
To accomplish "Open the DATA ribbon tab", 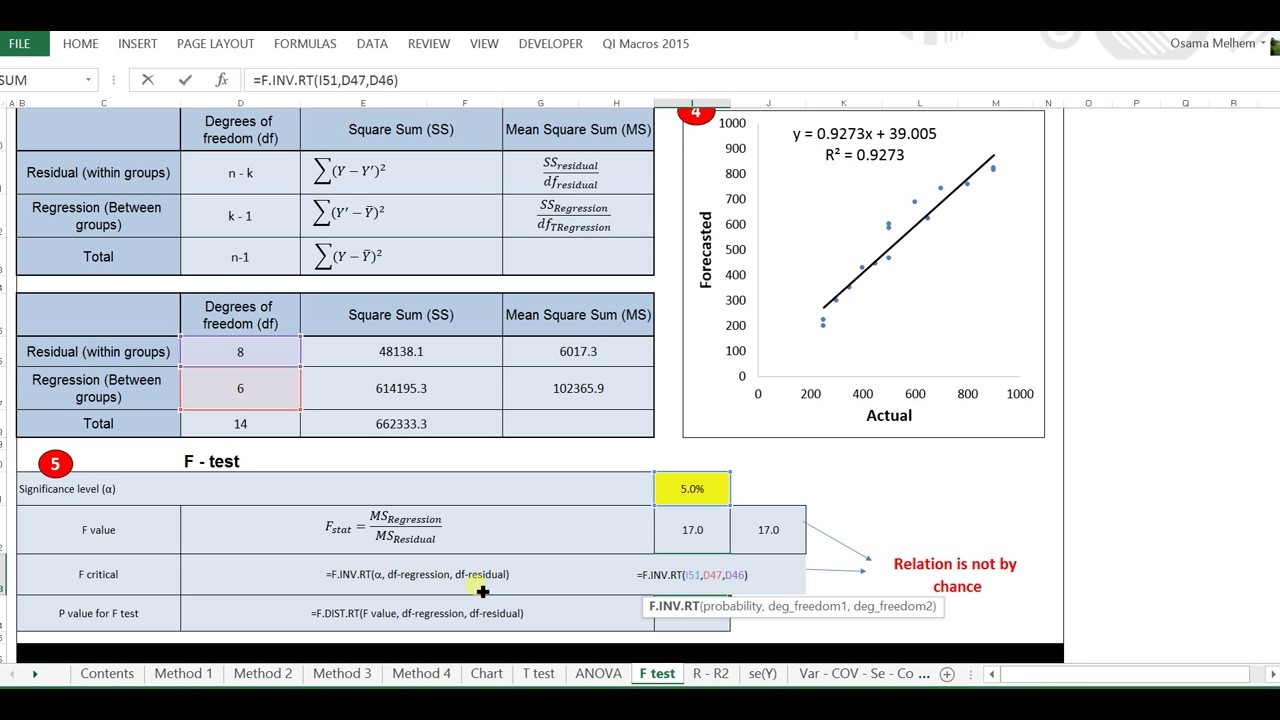I will click(x=372, y=44).
